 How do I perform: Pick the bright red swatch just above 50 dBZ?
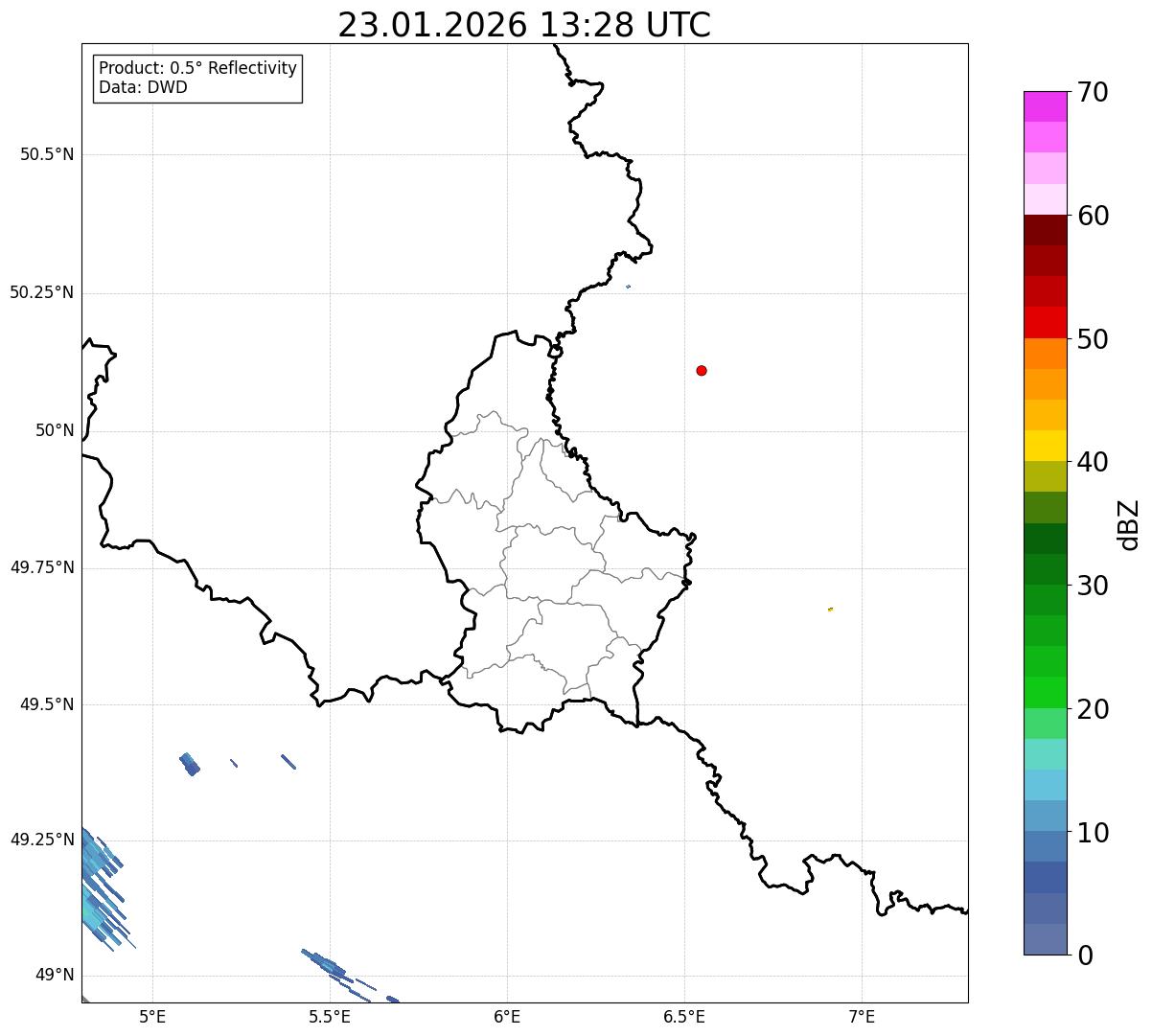[1045, 322]
